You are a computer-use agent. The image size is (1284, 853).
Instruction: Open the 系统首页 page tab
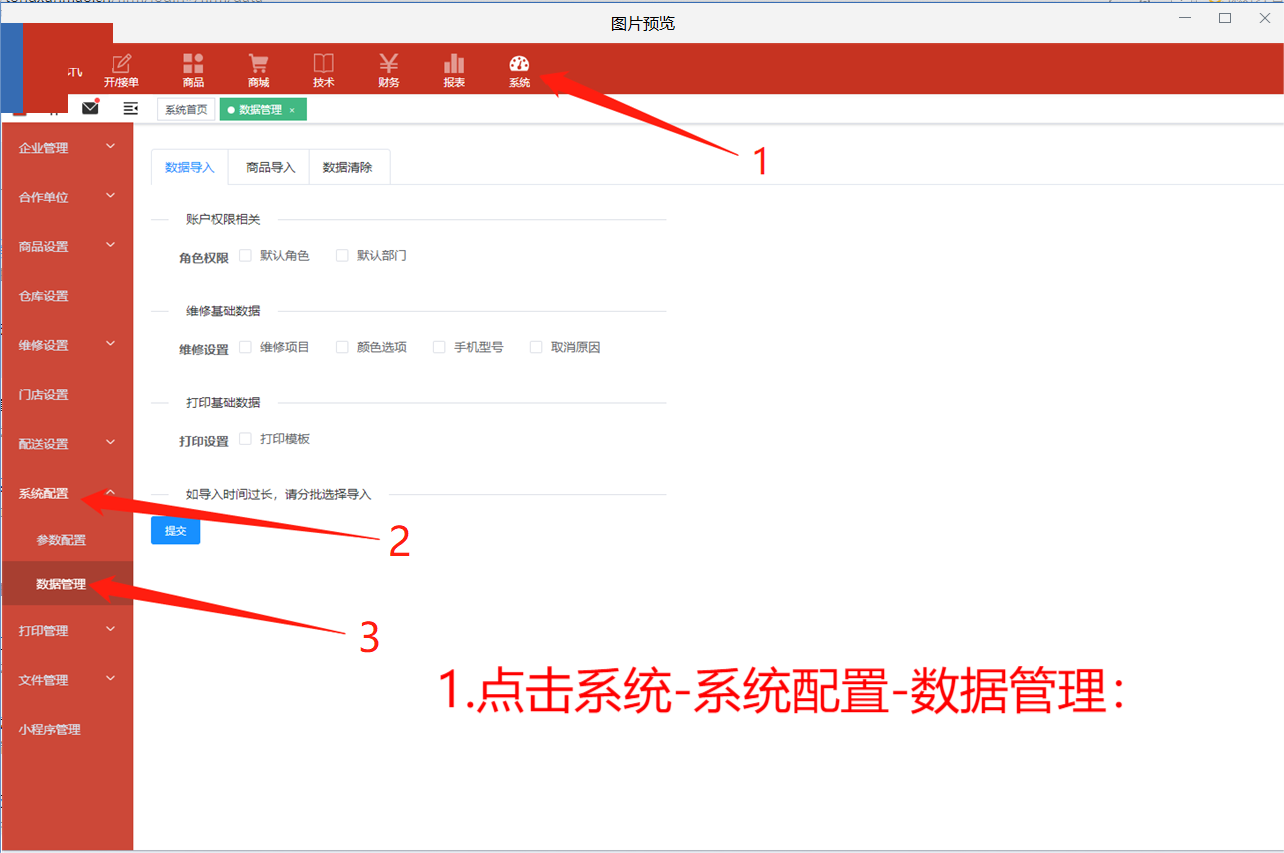coord(186,110)
